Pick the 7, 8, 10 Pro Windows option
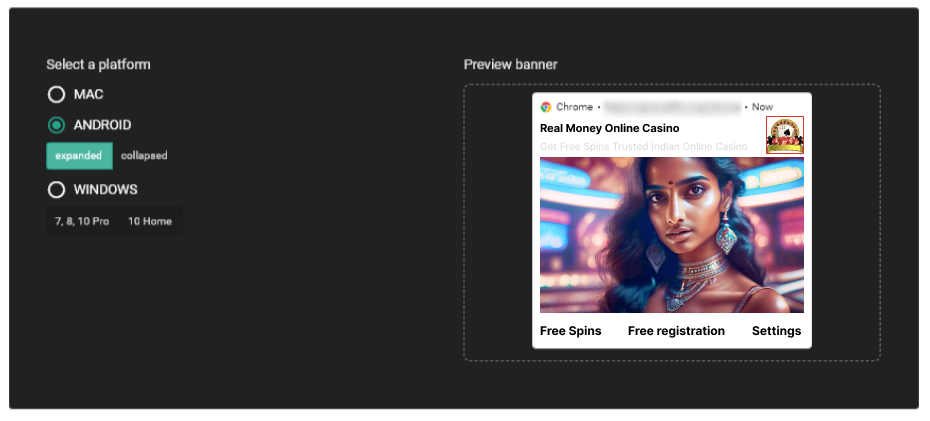930x421 pixels. pyautogui.click(x=82, y=221)
